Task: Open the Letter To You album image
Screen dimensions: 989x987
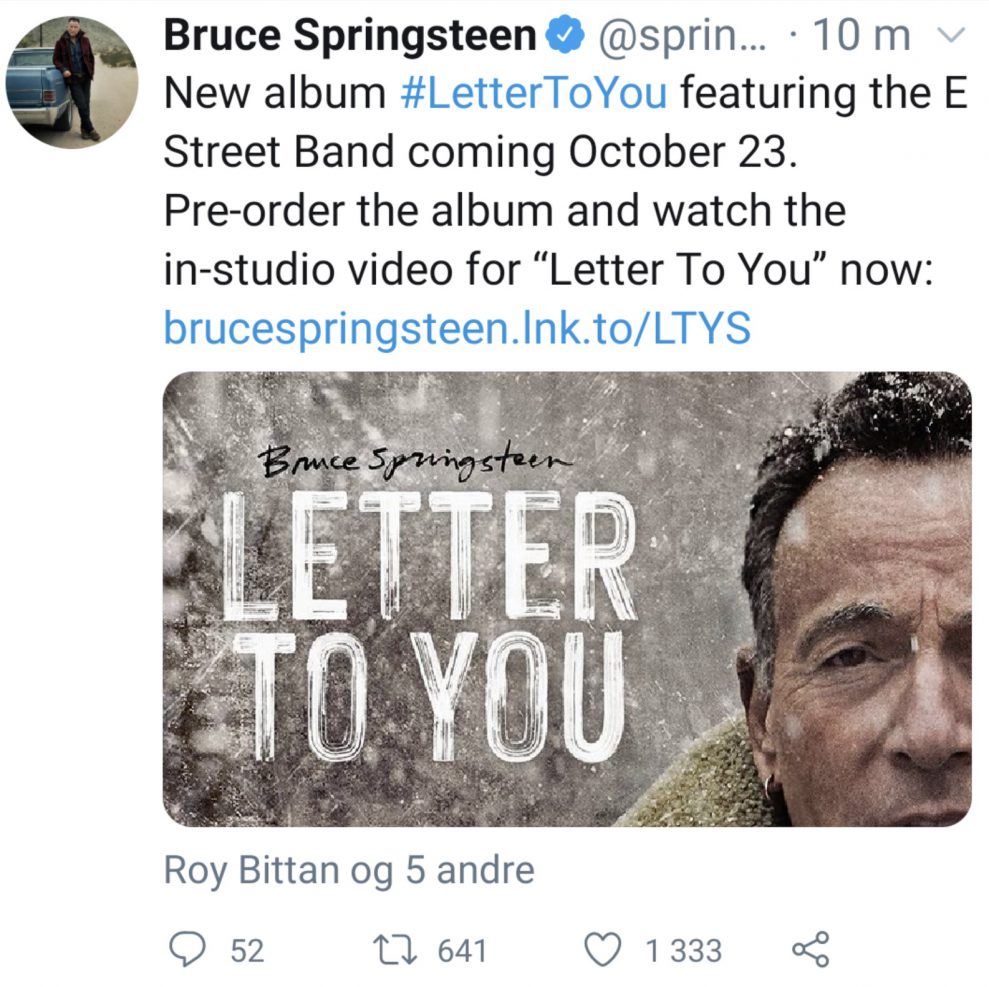Action: point(567,599)
